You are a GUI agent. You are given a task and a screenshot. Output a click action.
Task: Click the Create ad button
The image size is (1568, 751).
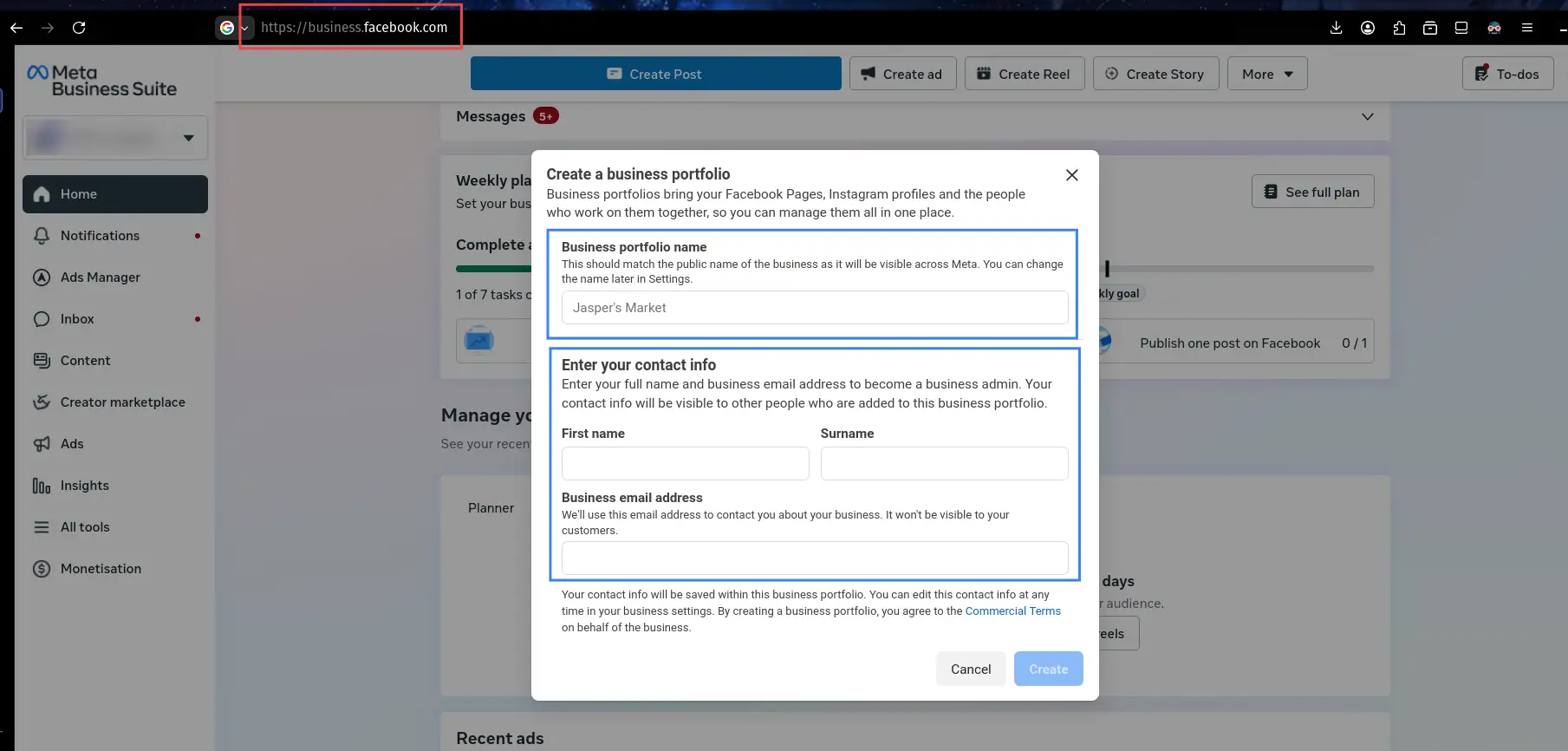point(902,74)
